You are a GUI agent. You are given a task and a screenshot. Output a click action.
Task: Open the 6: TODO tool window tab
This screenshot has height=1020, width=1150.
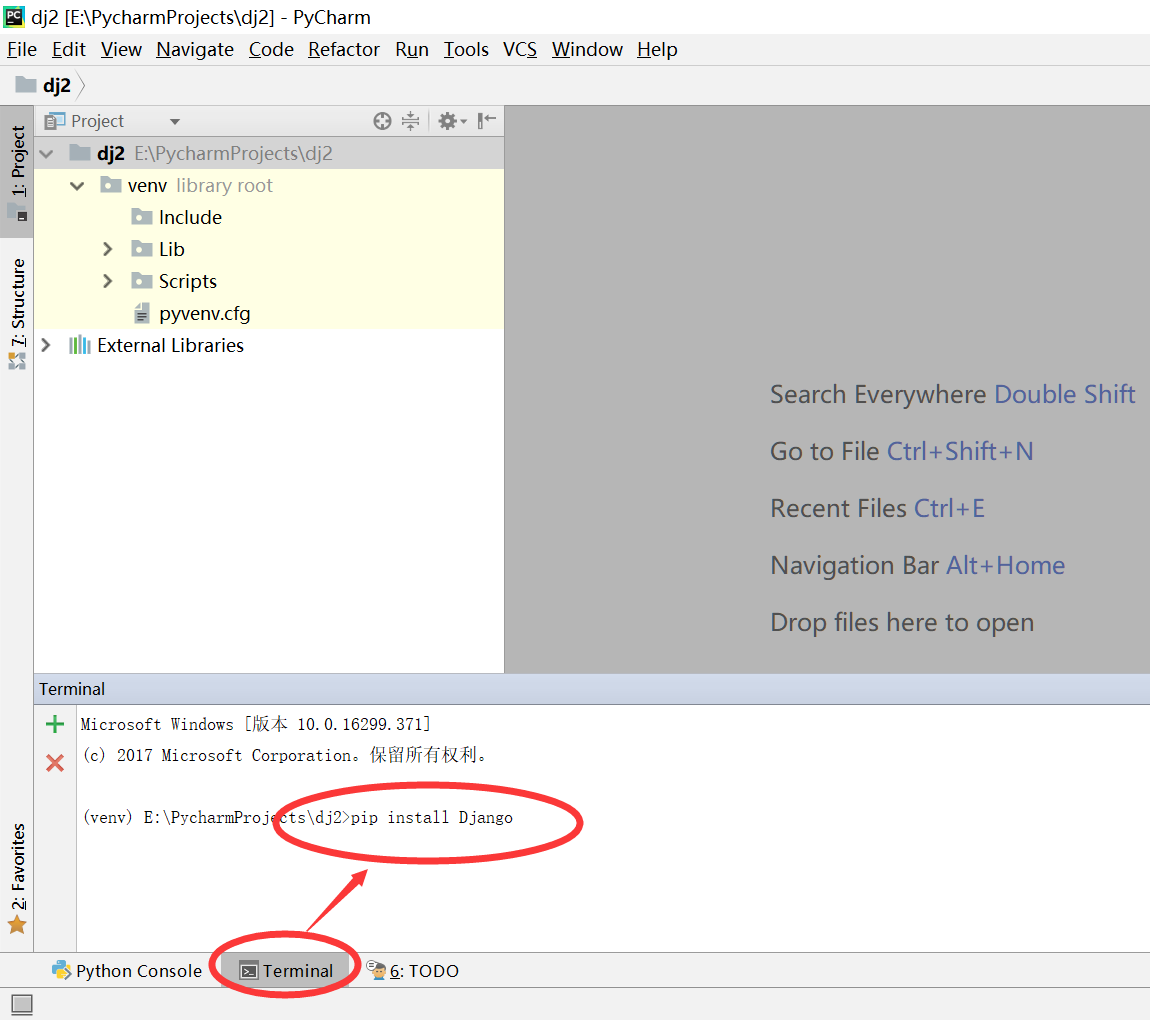click(x=413, y=971)
